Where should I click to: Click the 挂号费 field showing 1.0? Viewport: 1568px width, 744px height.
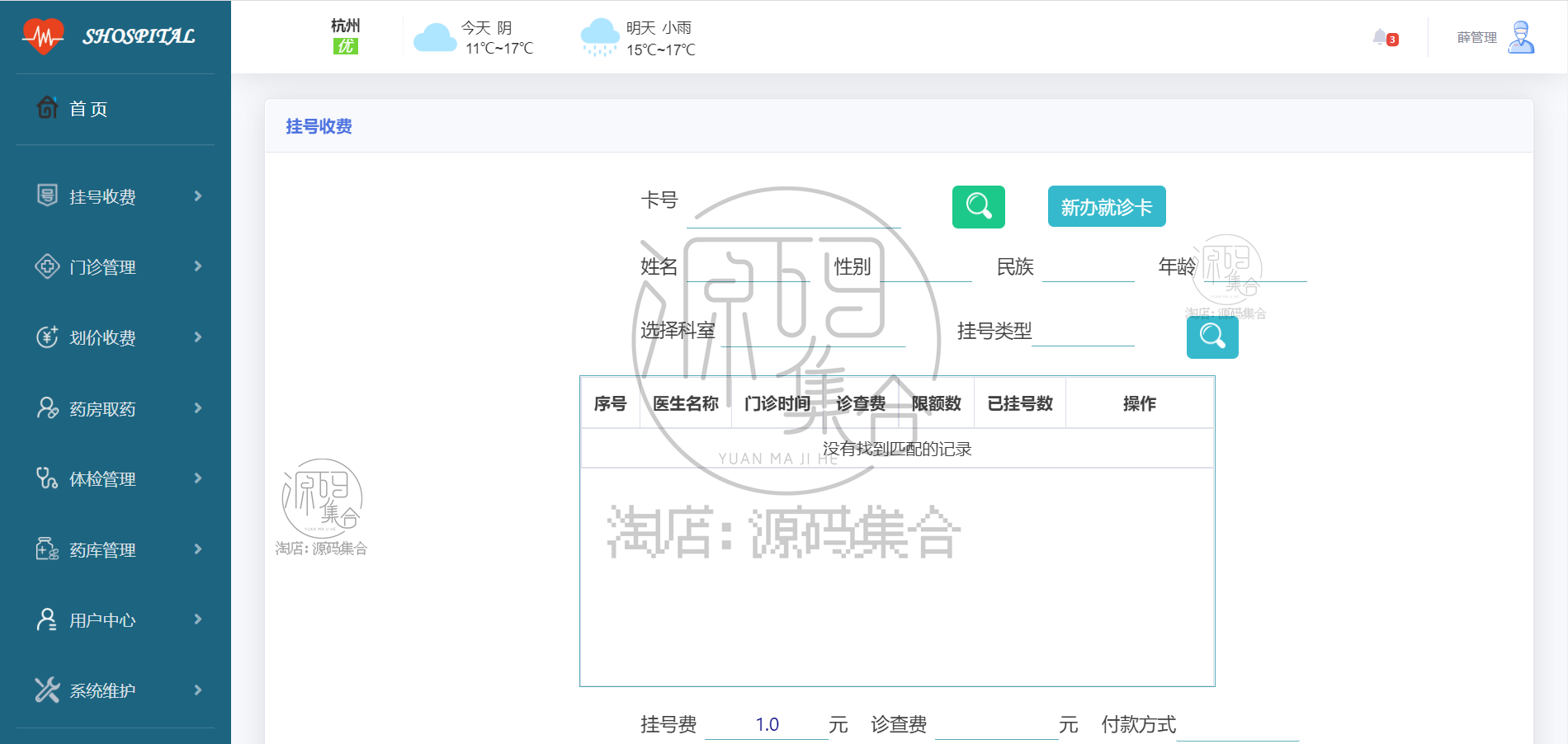(767, 724)
